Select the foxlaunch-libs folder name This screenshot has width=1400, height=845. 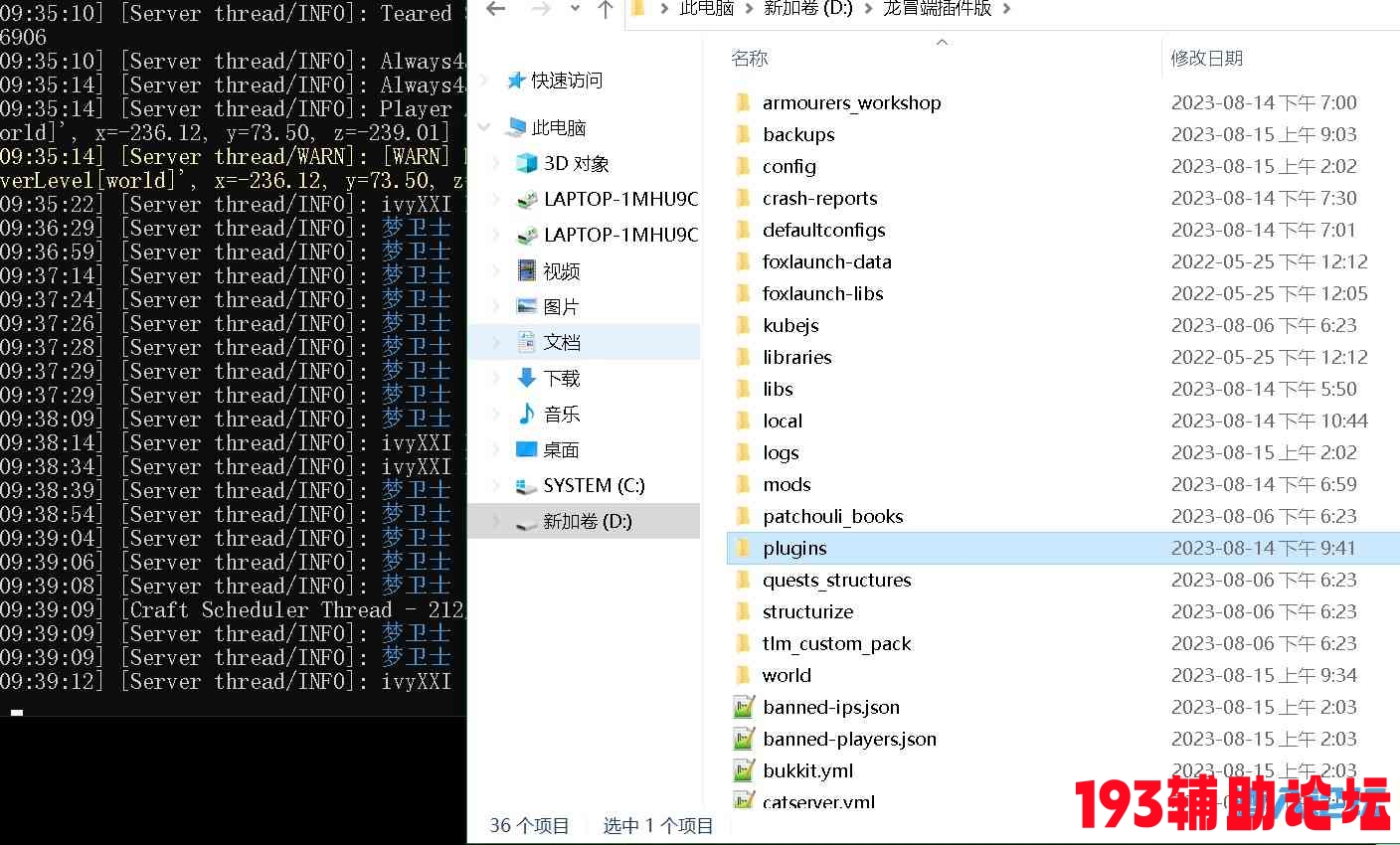pyautogui.click(x=823, y=293)
